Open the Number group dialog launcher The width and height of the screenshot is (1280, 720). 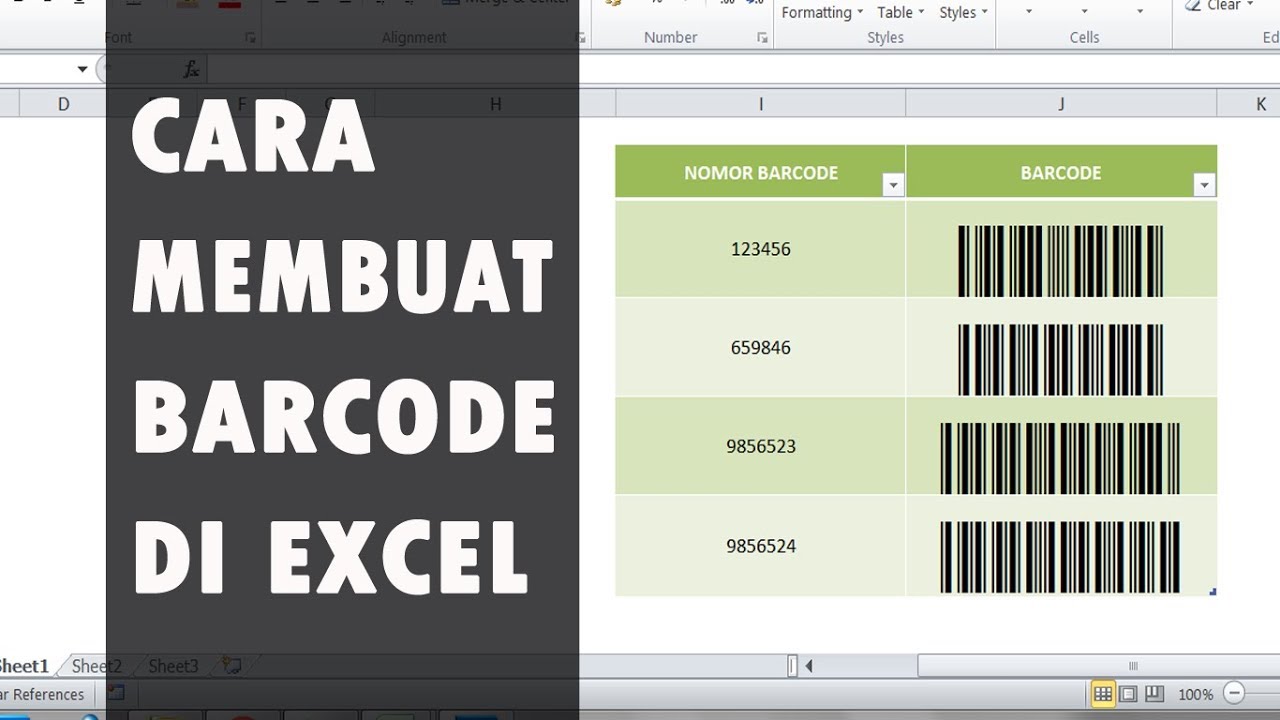tap(762, 38)
